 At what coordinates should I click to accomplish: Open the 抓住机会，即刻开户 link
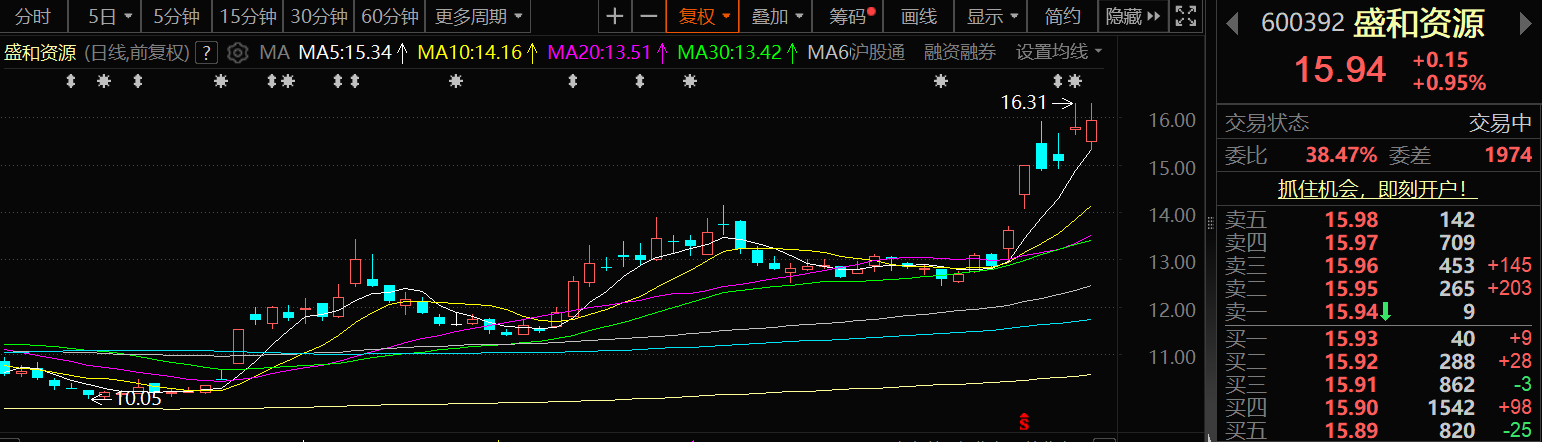pyautogui.click(x=1378, y=189)
